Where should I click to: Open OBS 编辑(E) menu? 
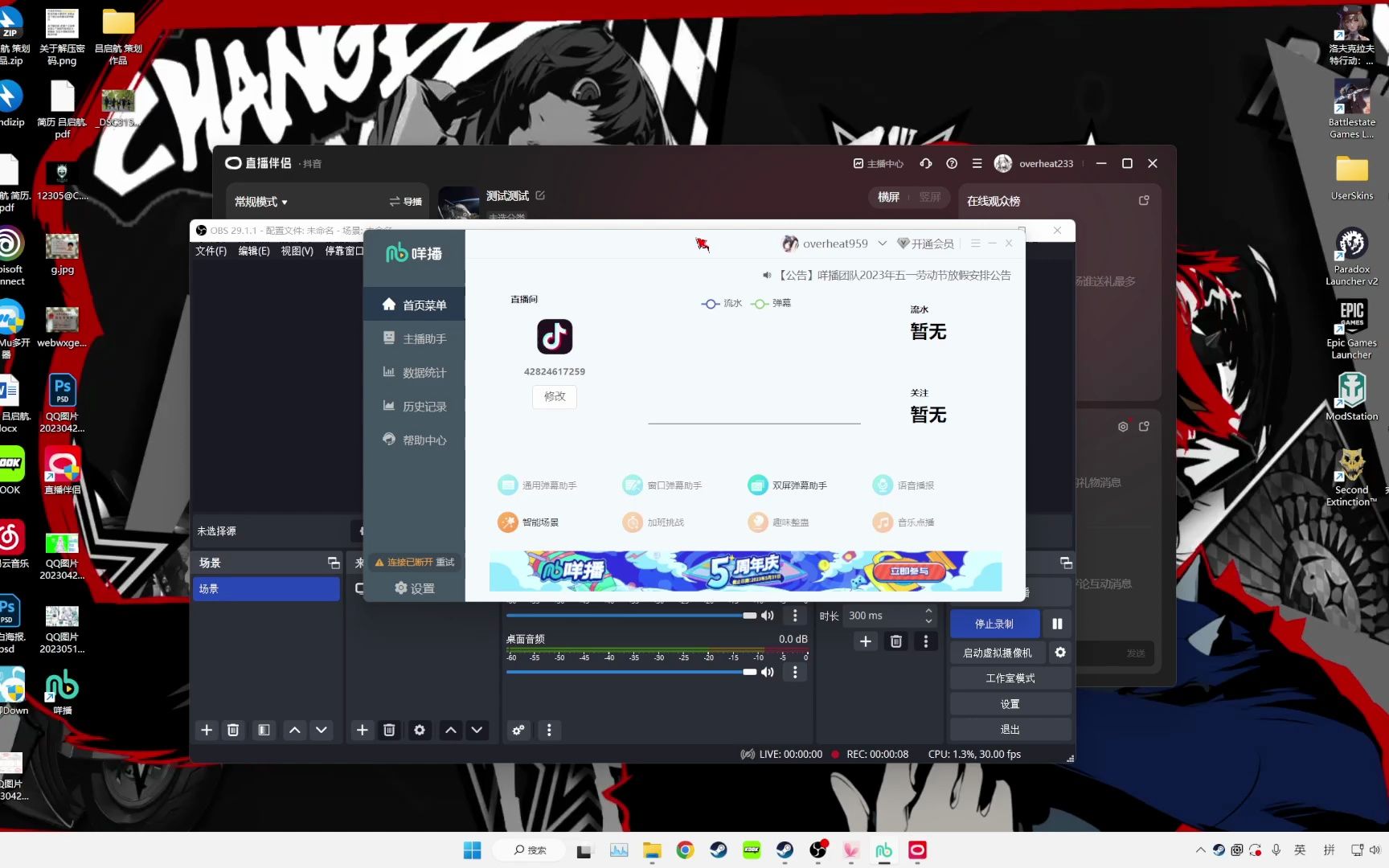[x=254, y=252]
